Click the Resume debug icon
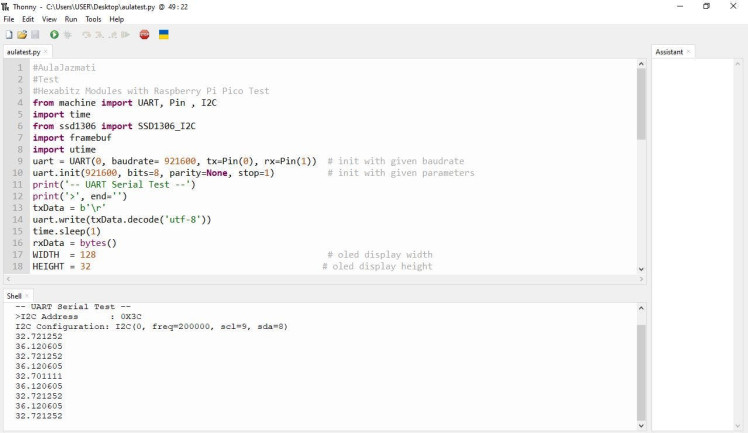This screenshot has width=748, height=433. (x=125, y=35)
